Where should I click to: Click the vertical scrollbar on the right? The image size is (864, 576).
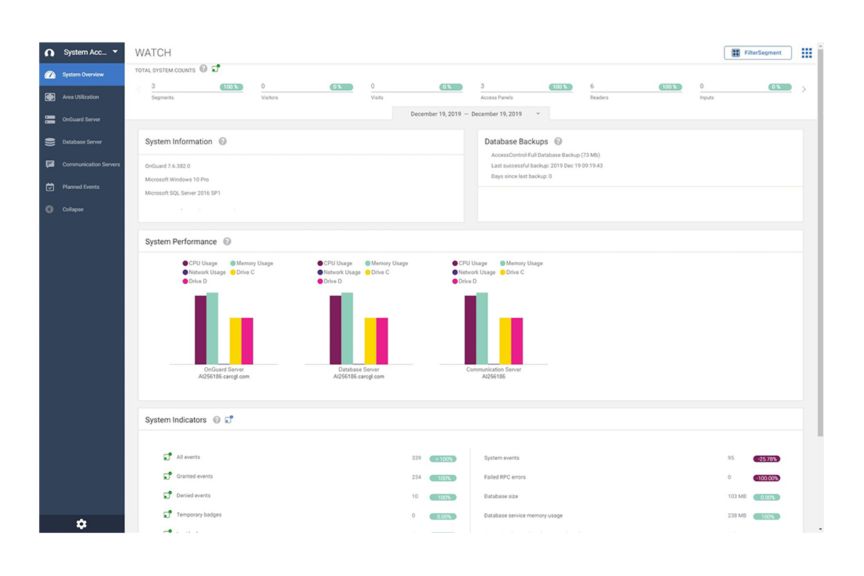(820, 243)
